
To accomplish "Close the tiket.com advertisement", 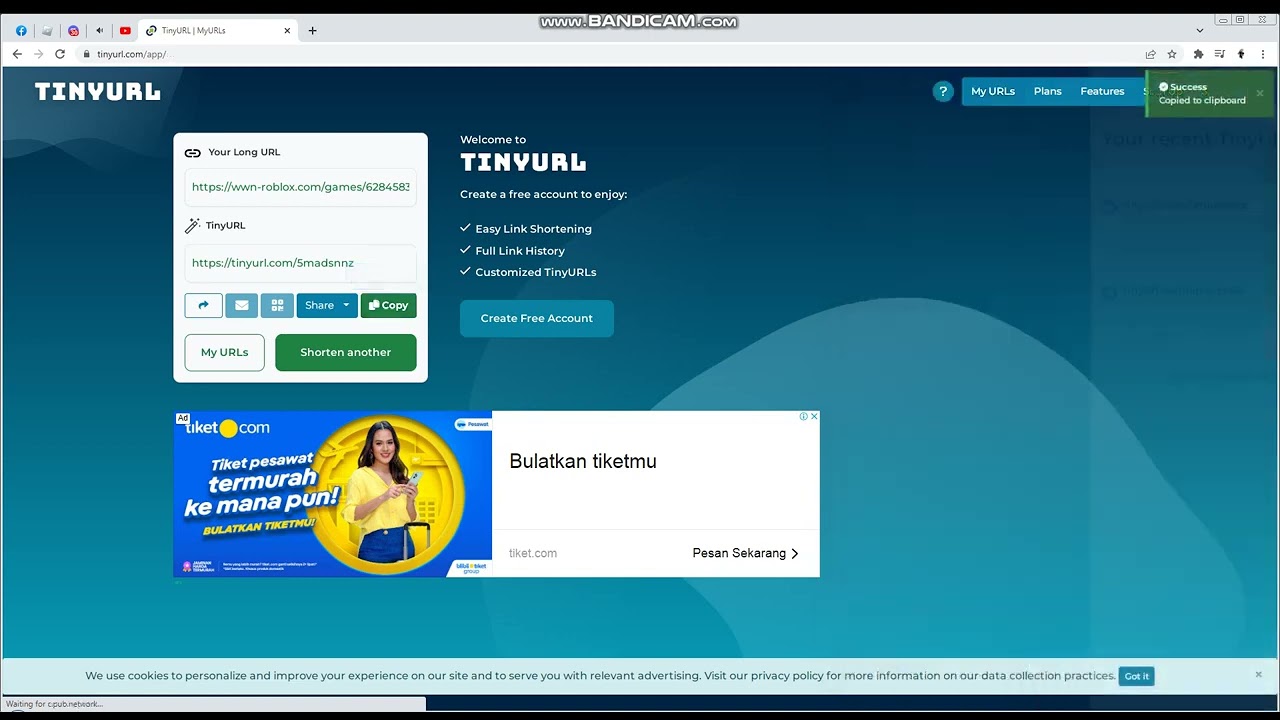I will (814, 416).
